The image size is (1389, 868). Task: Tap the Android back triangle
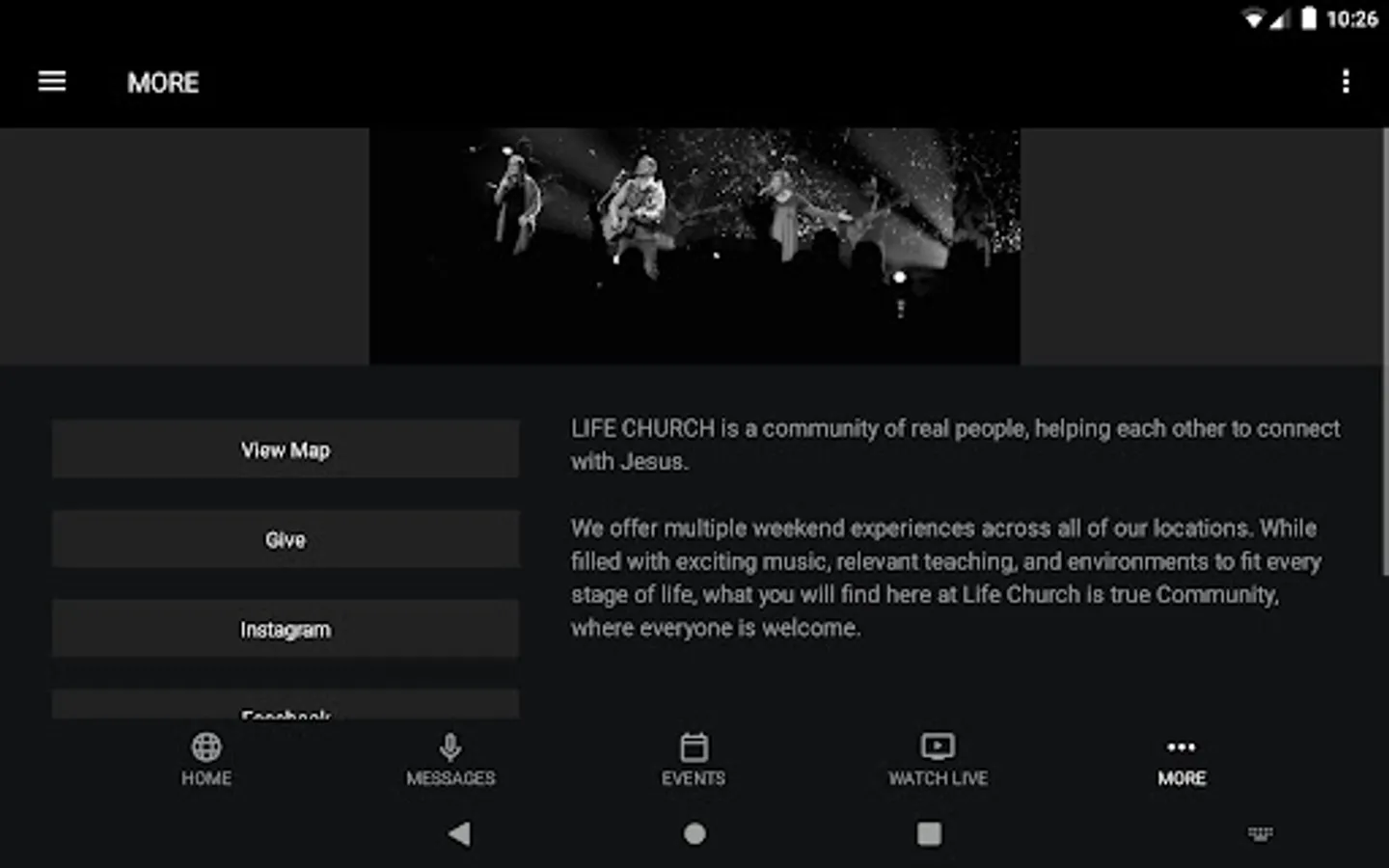click(x=459, y=833)
